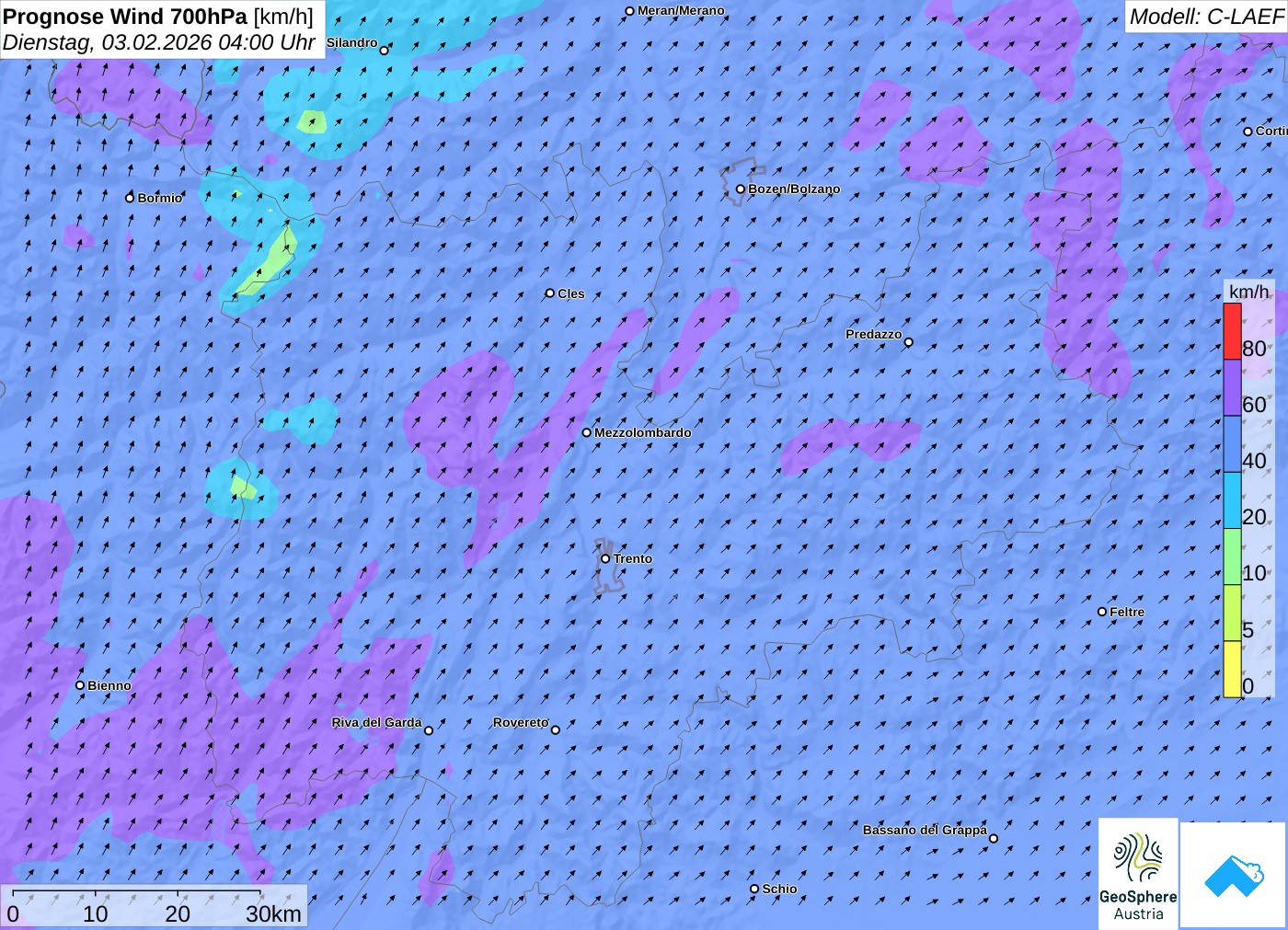This screenshot has width=1288, height=930.
Task: Click the 20 km tick on scale bar
Action: (178, 894)
